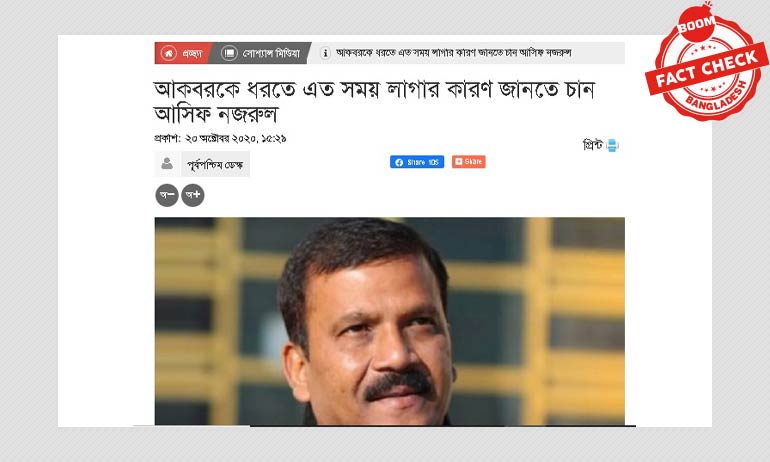Click the Facebook logo in share button
The width and height of the screenshot is (770, 462).
click(399, 162)
